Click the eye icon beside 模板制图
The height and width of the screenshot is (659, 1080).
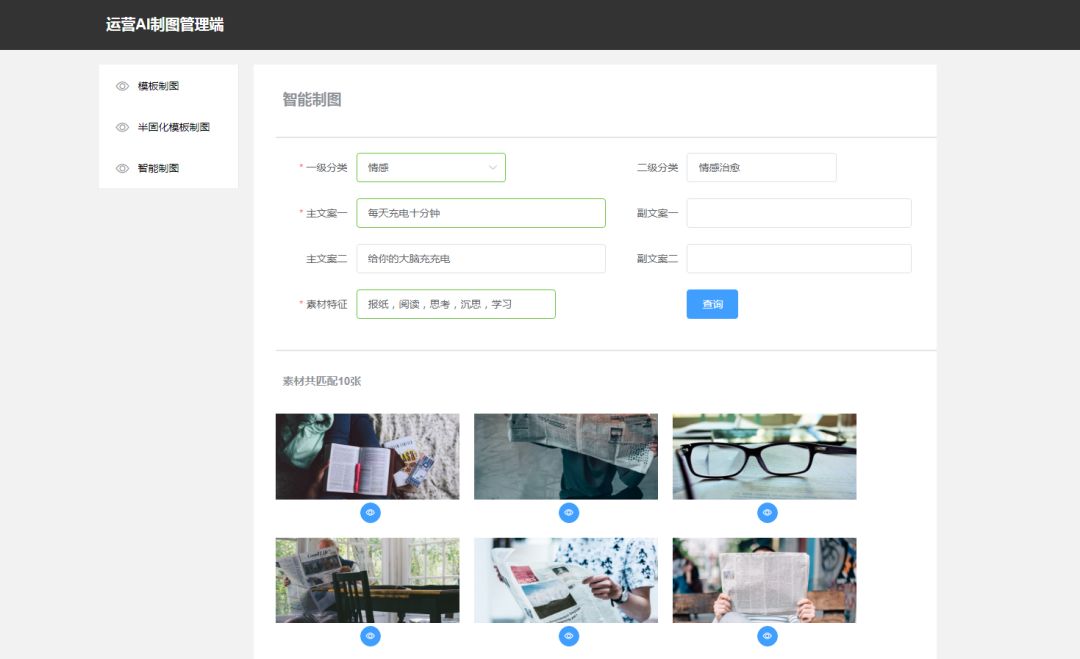click(x=123, y=86)
